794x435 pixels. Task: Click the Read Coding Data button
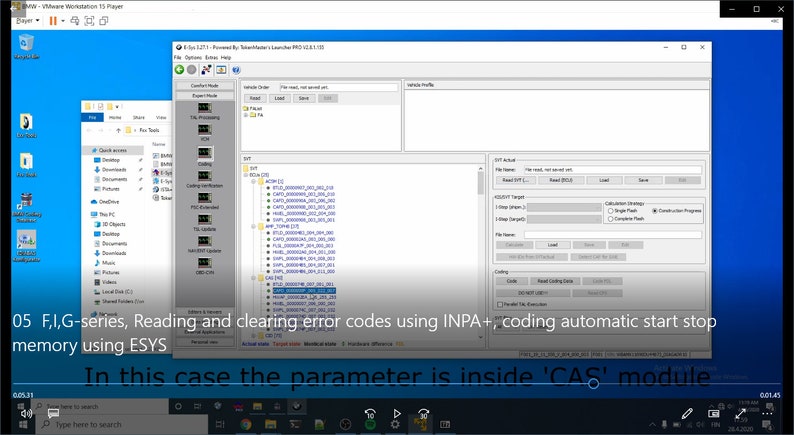(x=554, y=281)
